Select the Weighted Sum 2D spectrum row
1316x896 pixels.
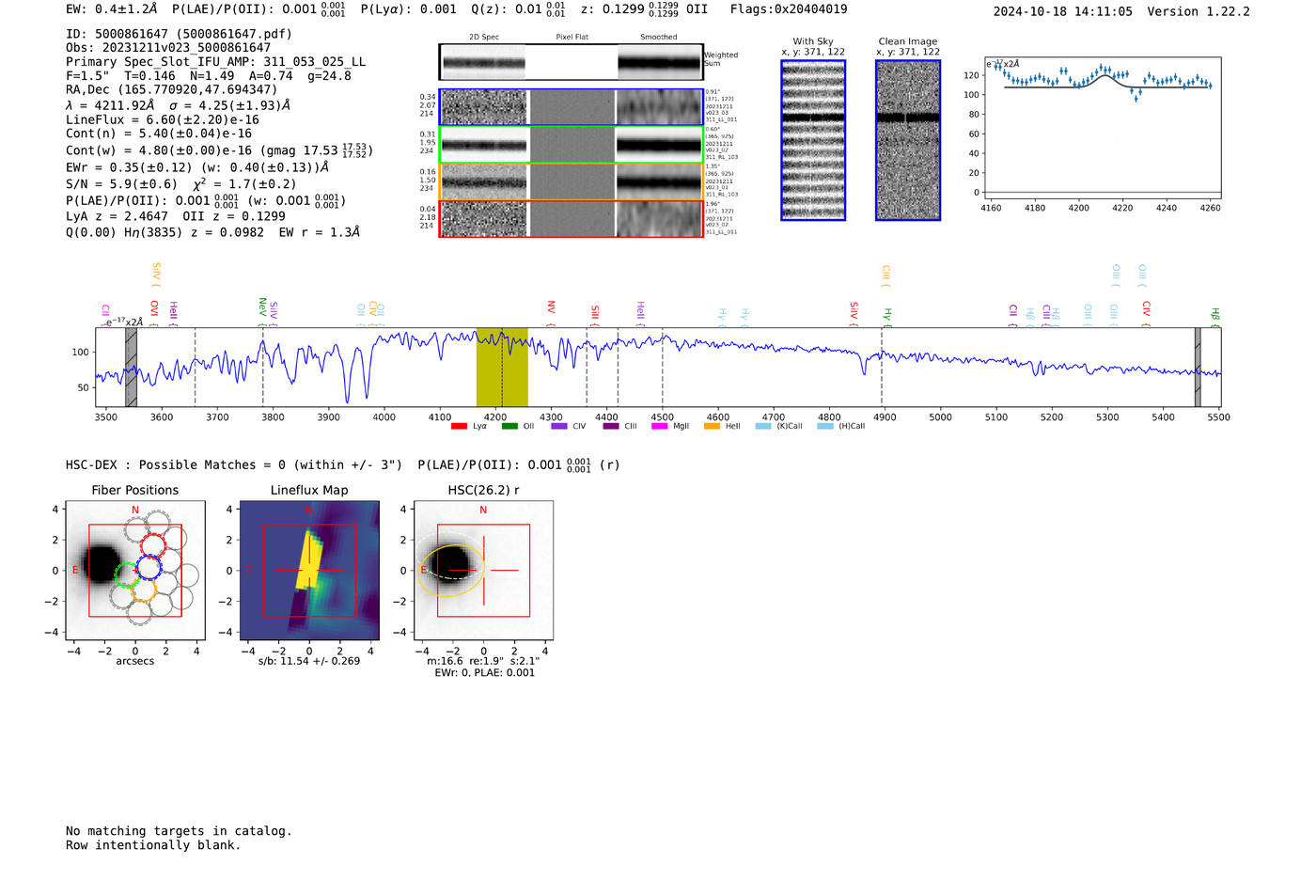[x=571, y=63]
